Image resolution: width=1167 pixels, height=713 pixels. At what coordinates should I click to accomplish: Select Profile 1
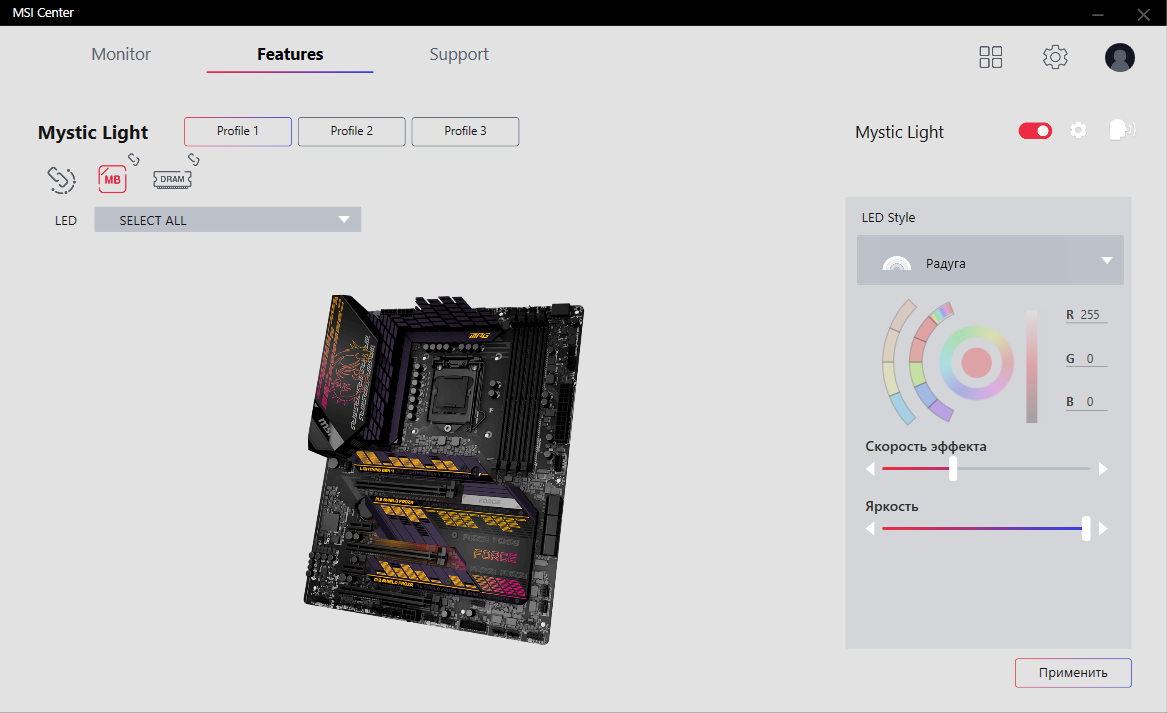pyautogui.click(x=238, y=131)
